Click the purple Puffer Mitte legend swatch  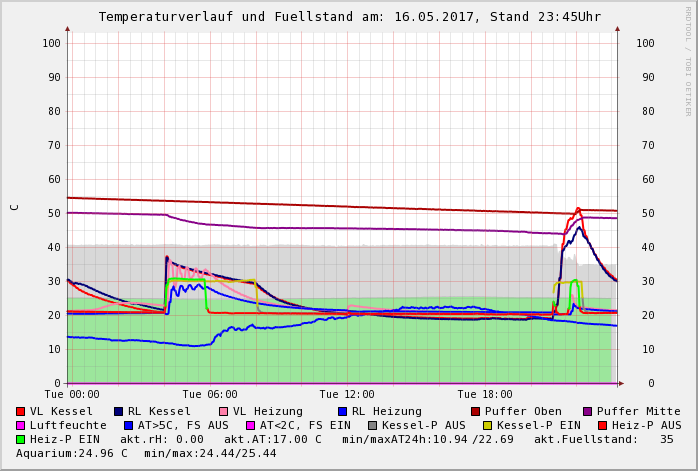588,411
